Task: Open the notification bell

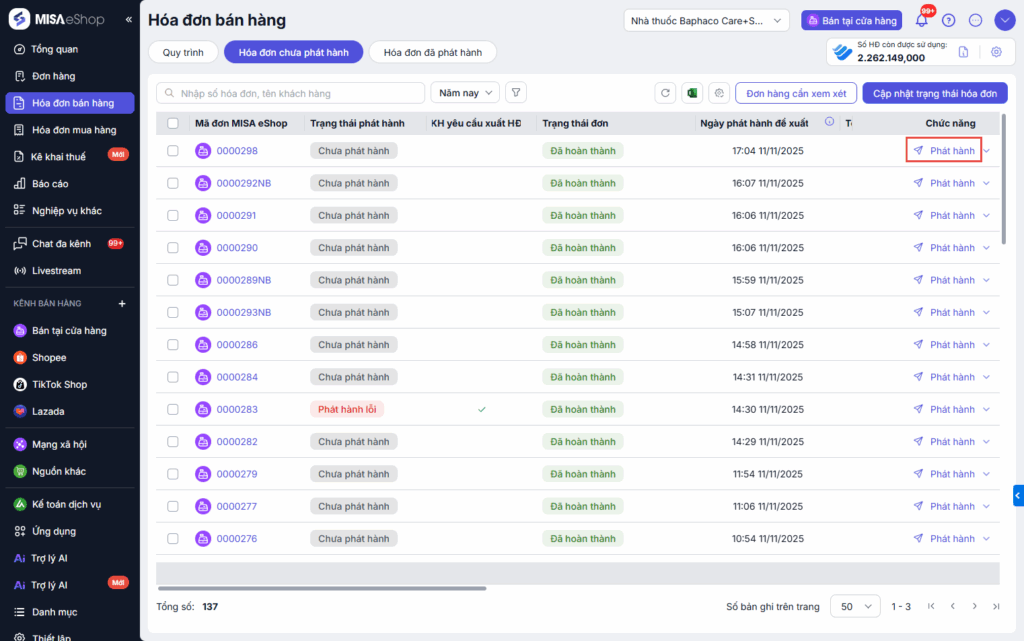Action: 922,20
